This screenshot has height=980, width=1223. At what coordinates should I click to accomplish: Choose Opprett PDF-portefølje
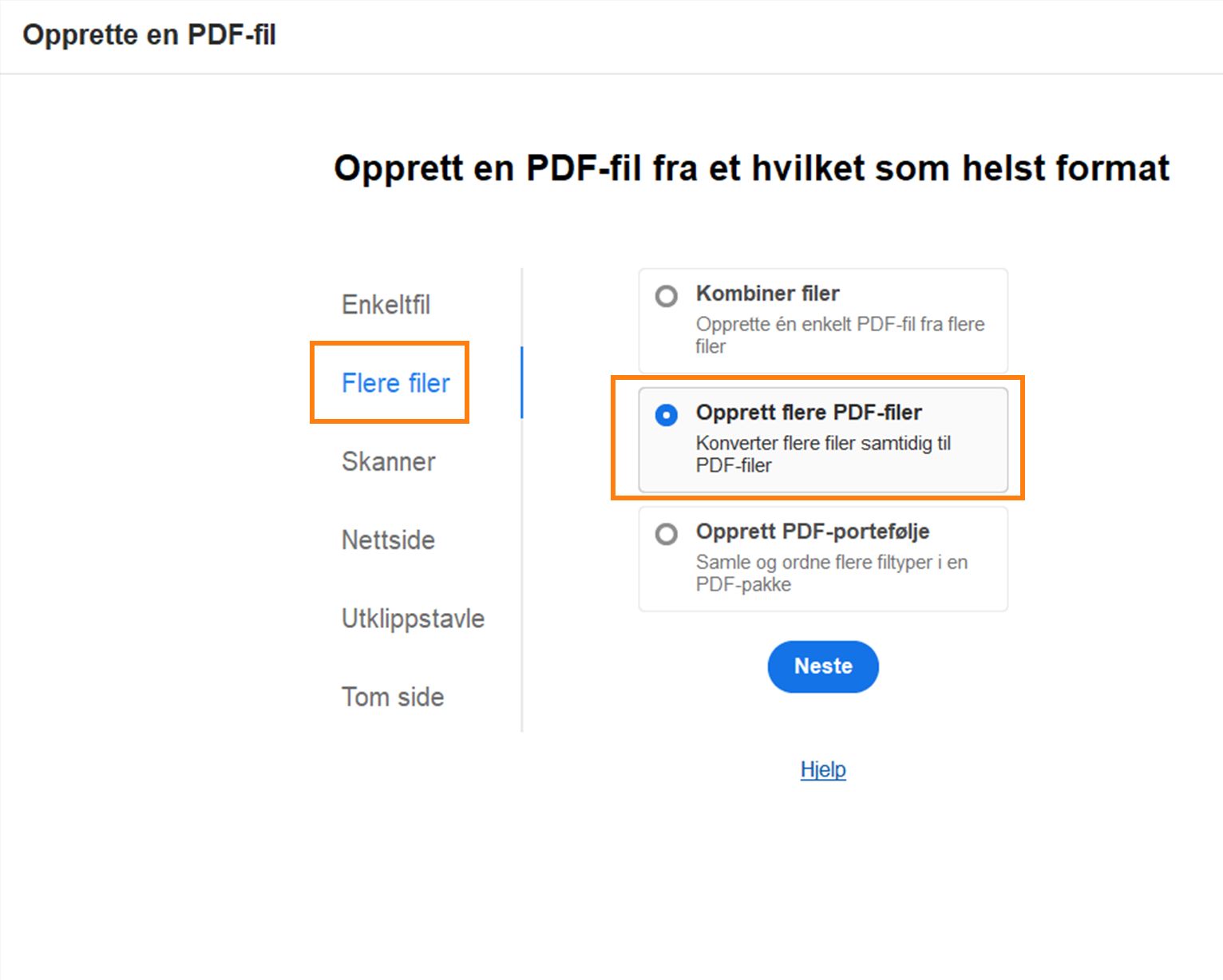(667, 534)
